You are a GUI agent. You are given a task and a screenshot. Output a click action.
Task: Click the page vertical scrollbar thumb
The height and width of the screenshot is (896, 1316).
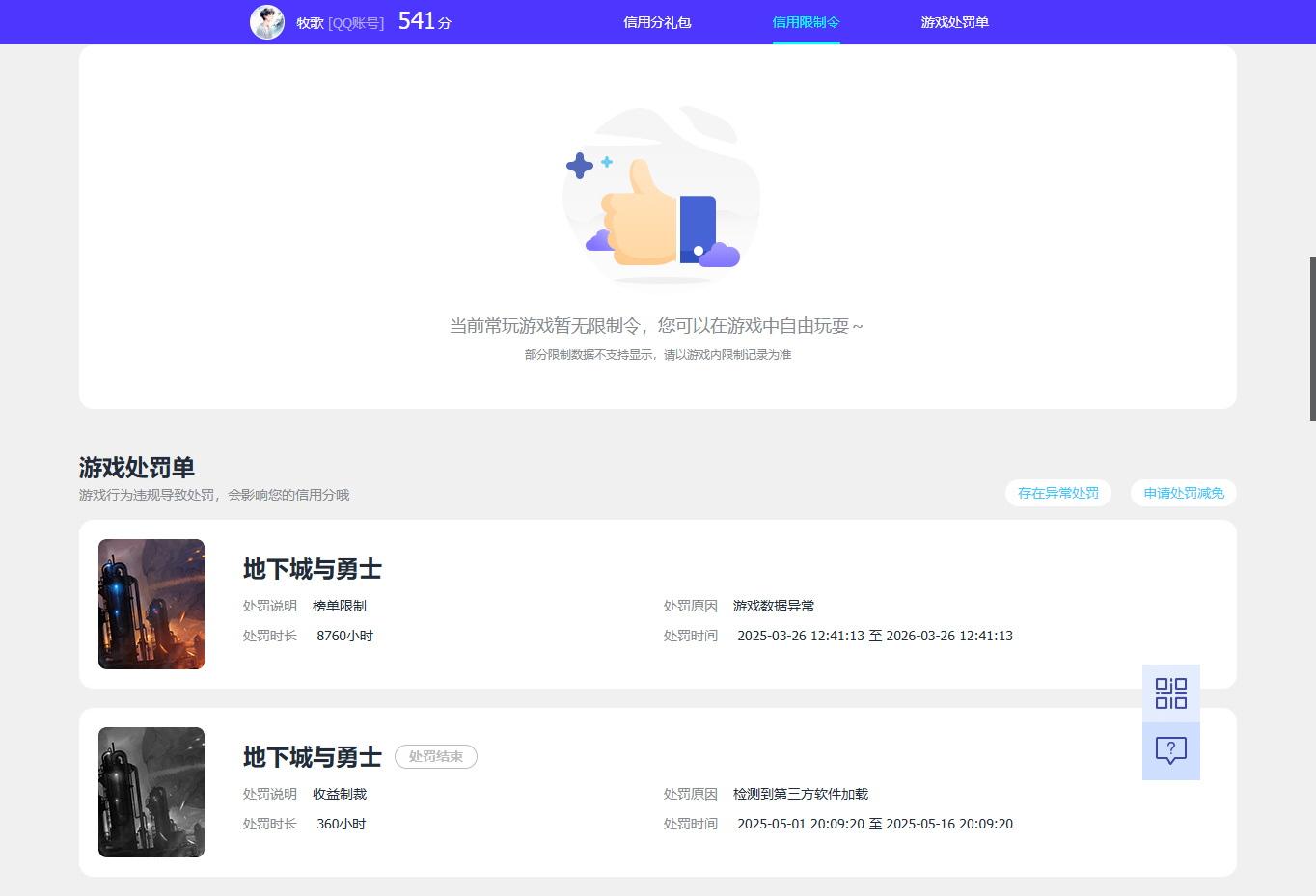coord(1312,338)
